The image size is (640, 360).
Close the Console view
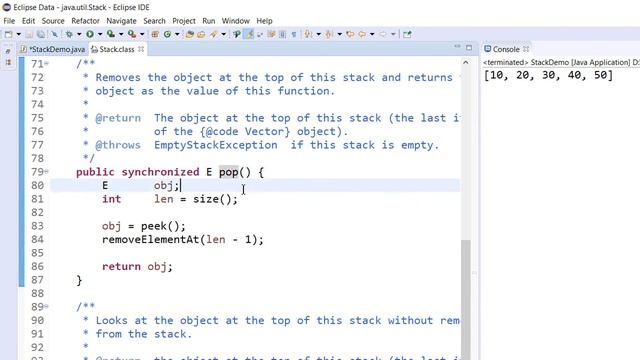[526, 49]
